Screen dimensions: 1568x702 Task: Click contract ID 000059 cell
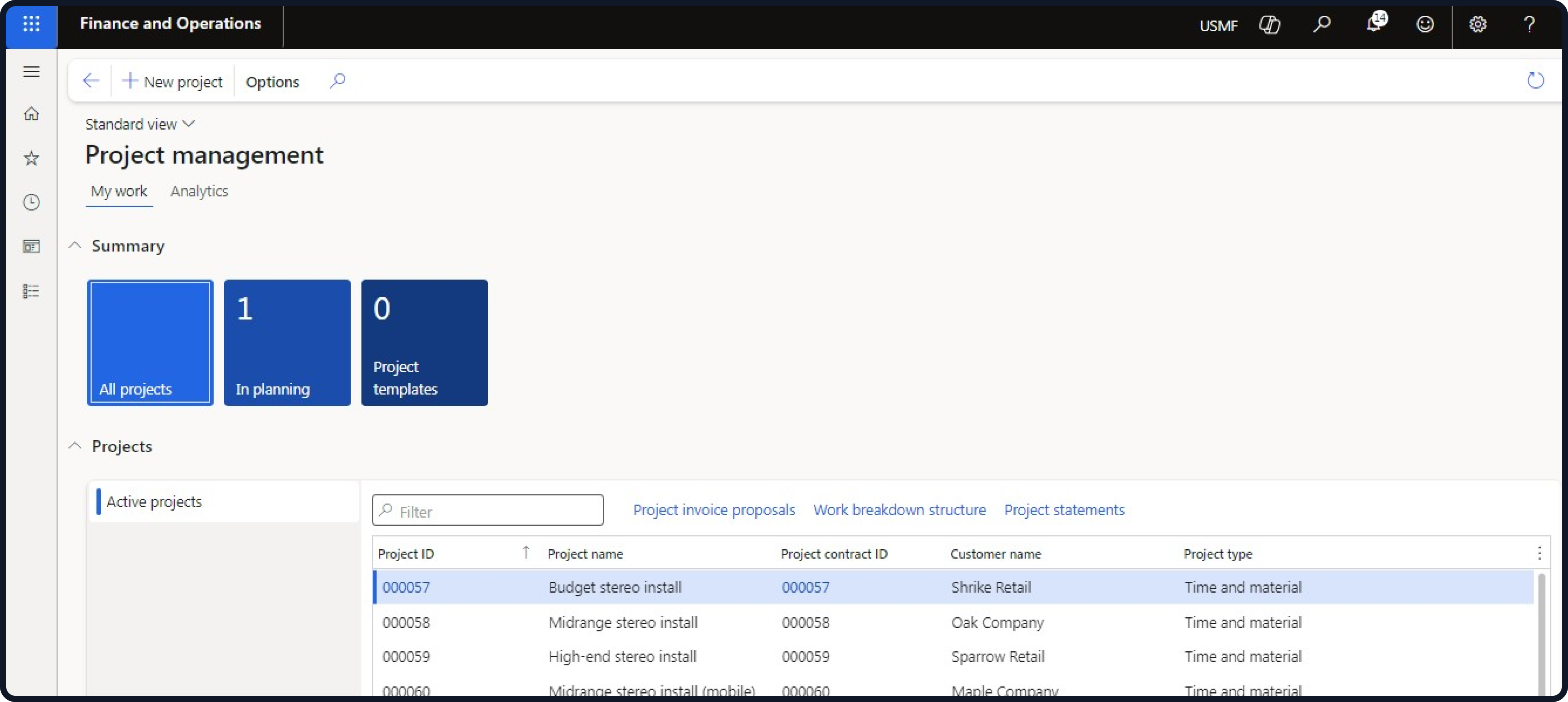[x=805, y=656]
